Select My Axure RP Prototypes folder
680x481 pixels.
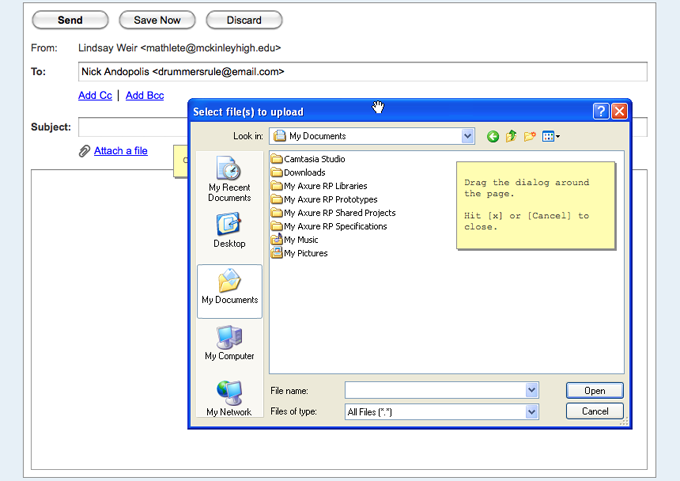324,200
